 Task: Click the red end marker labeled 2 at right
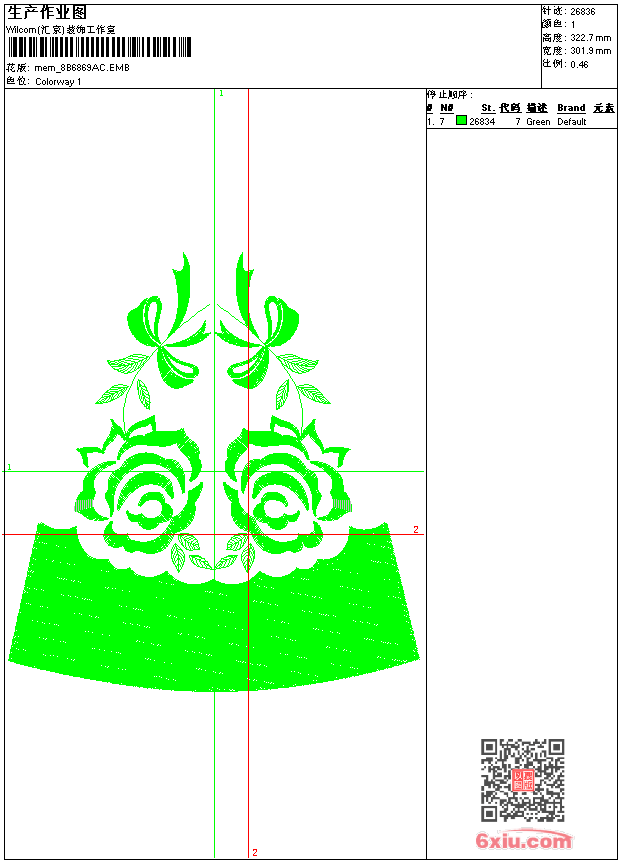[x=416, y=529]
